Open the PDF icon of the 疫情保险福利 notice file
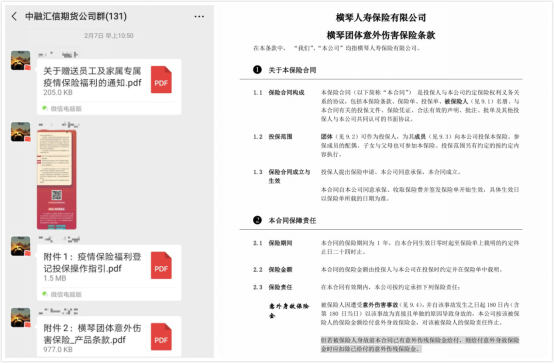554x364 pixels. [161, 80]
